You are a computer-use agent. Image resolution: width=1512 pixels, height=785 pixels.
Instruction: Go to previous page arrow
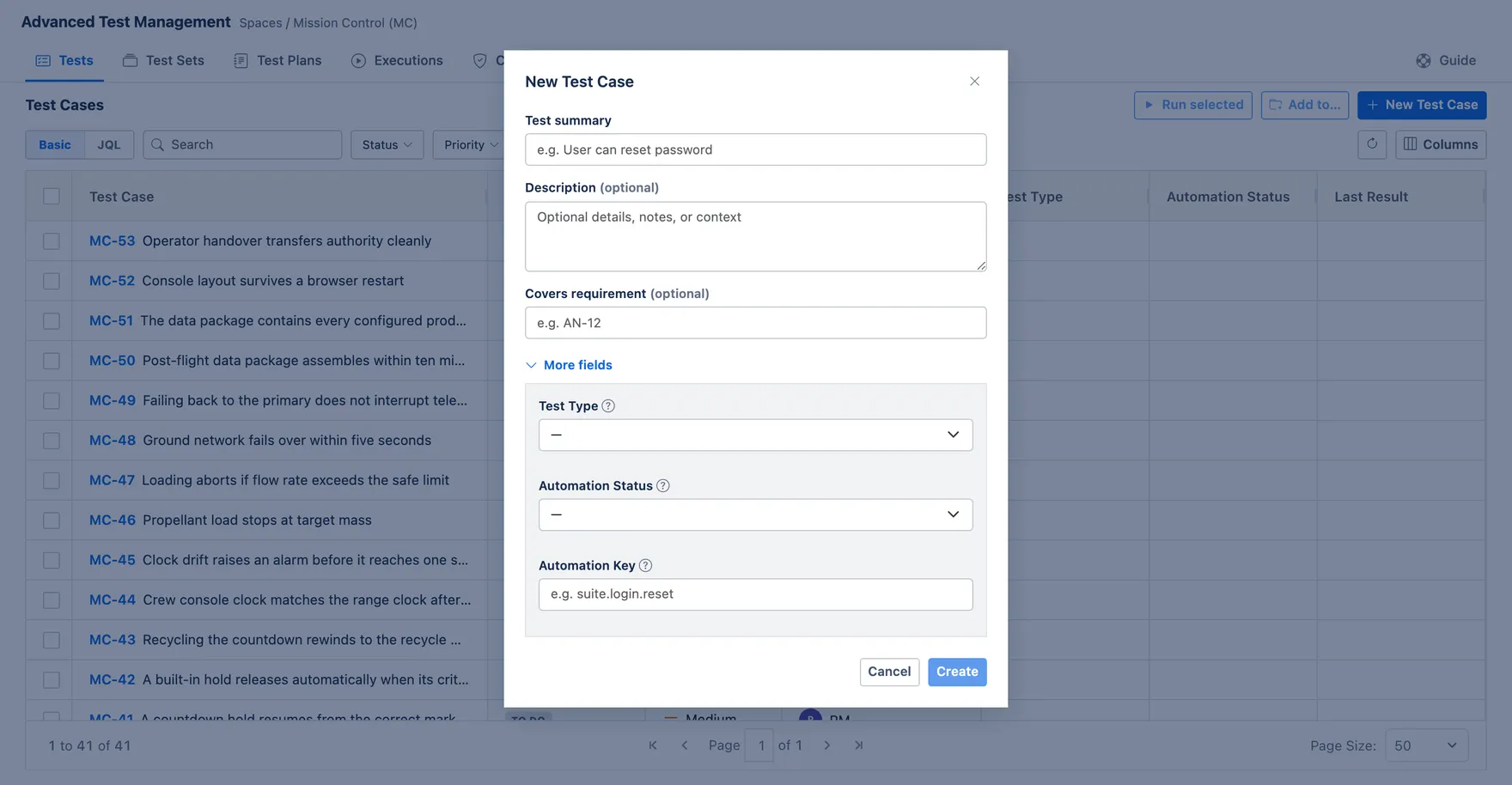[685, 745]
